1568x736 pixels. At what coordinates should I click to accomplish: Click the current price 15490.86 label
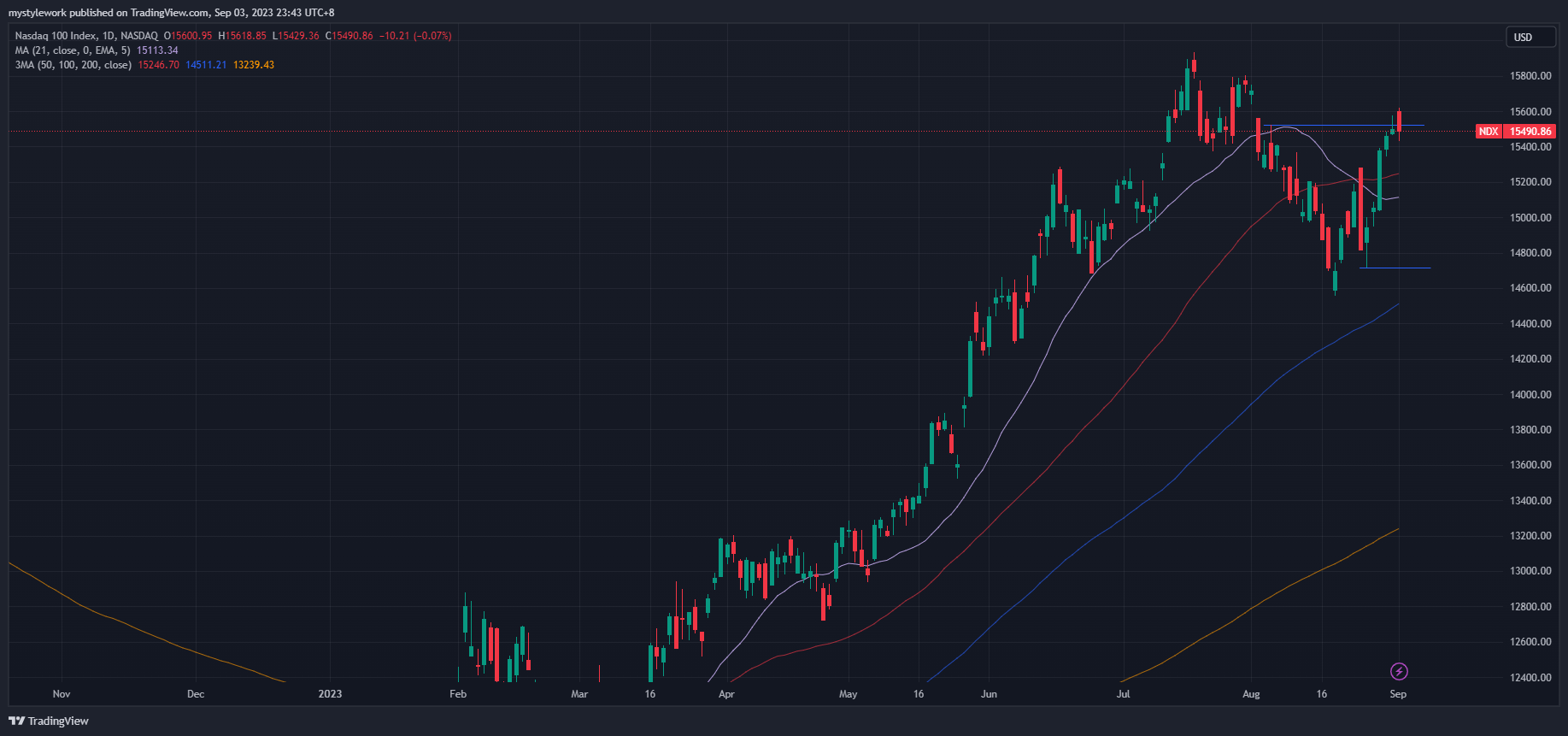pos(1530,132)
